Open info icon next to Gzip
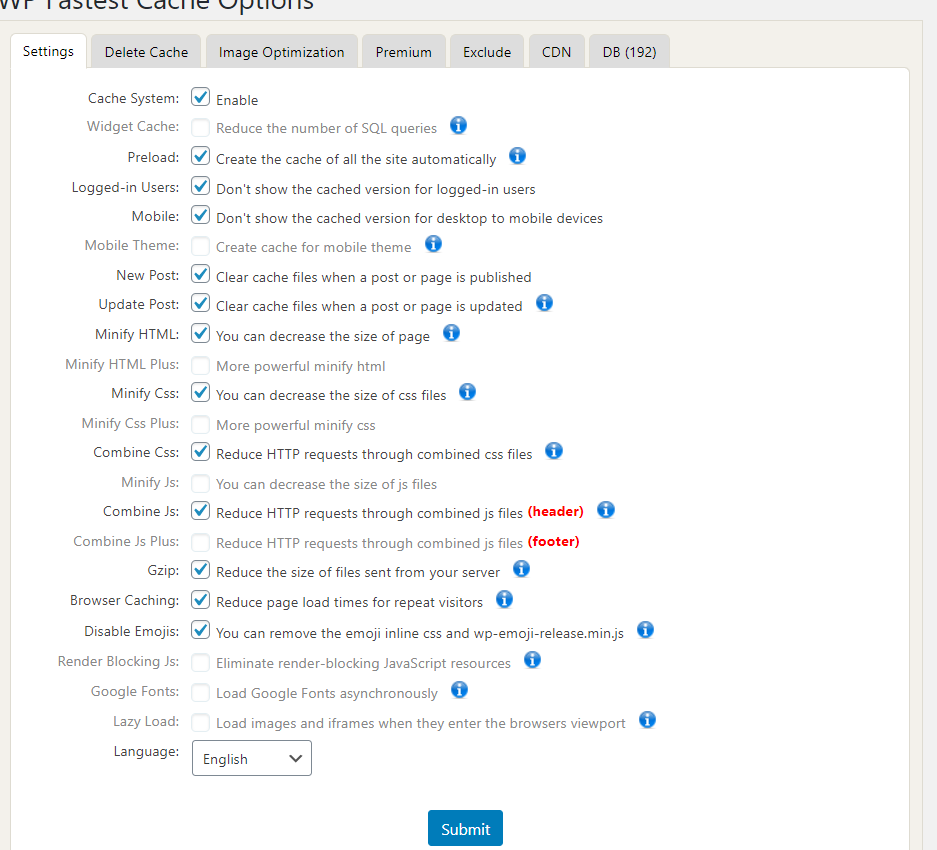The image size is (937, 850). click(x=521, y=569)
